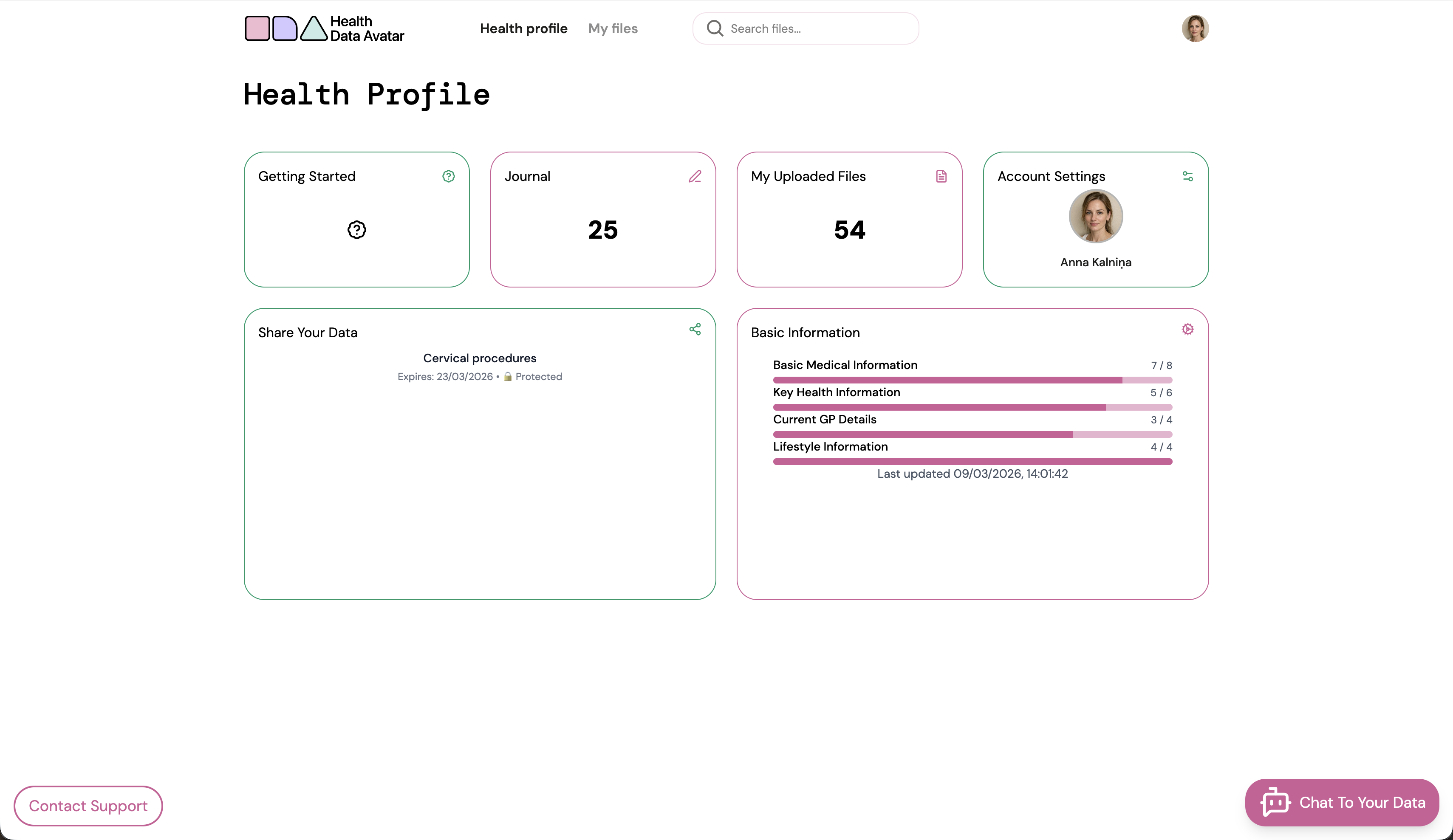
Task: Click the share icon on Share Your Data
Action: tap(695, 329)
